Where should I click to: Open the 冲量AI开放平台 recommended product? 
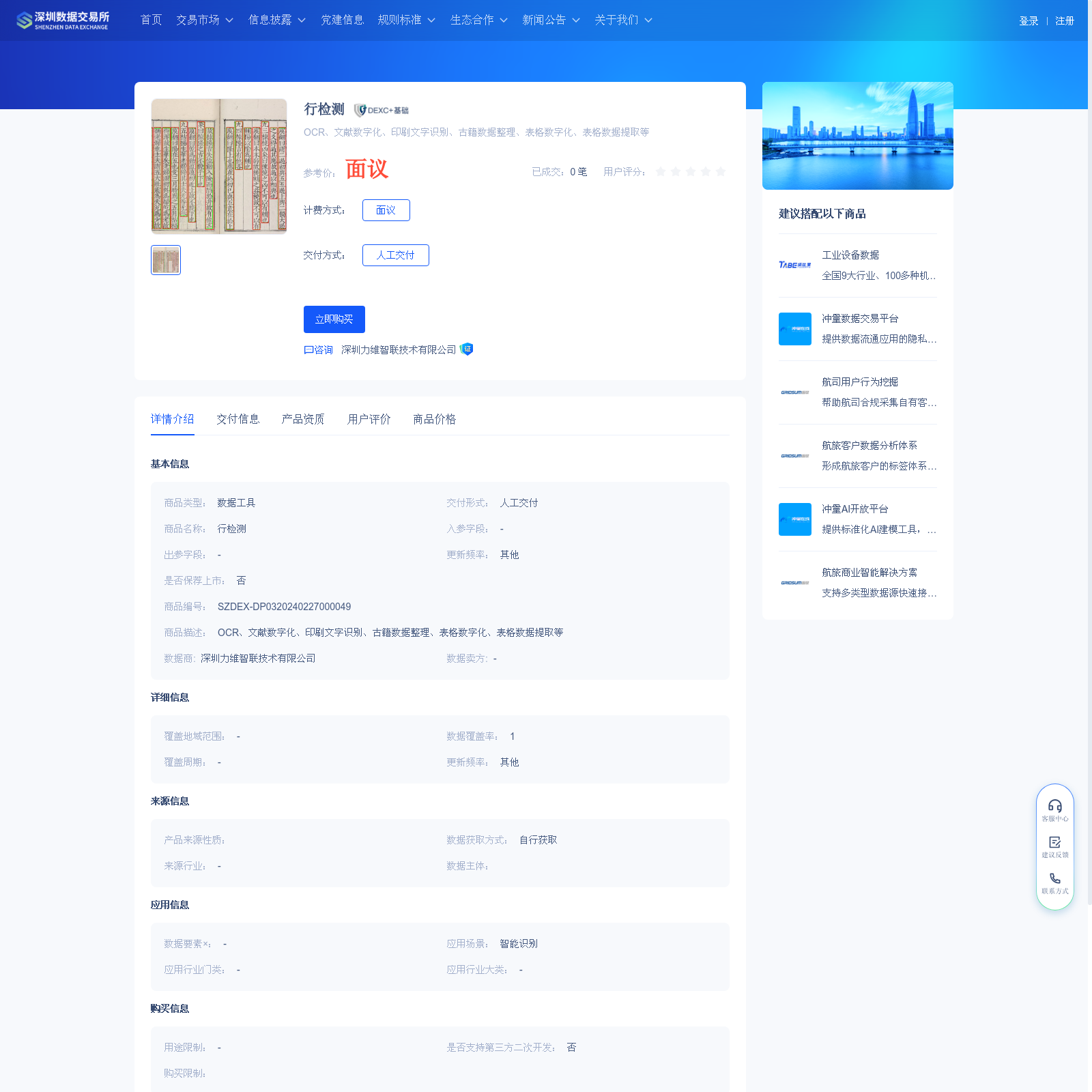pos(855,509)
